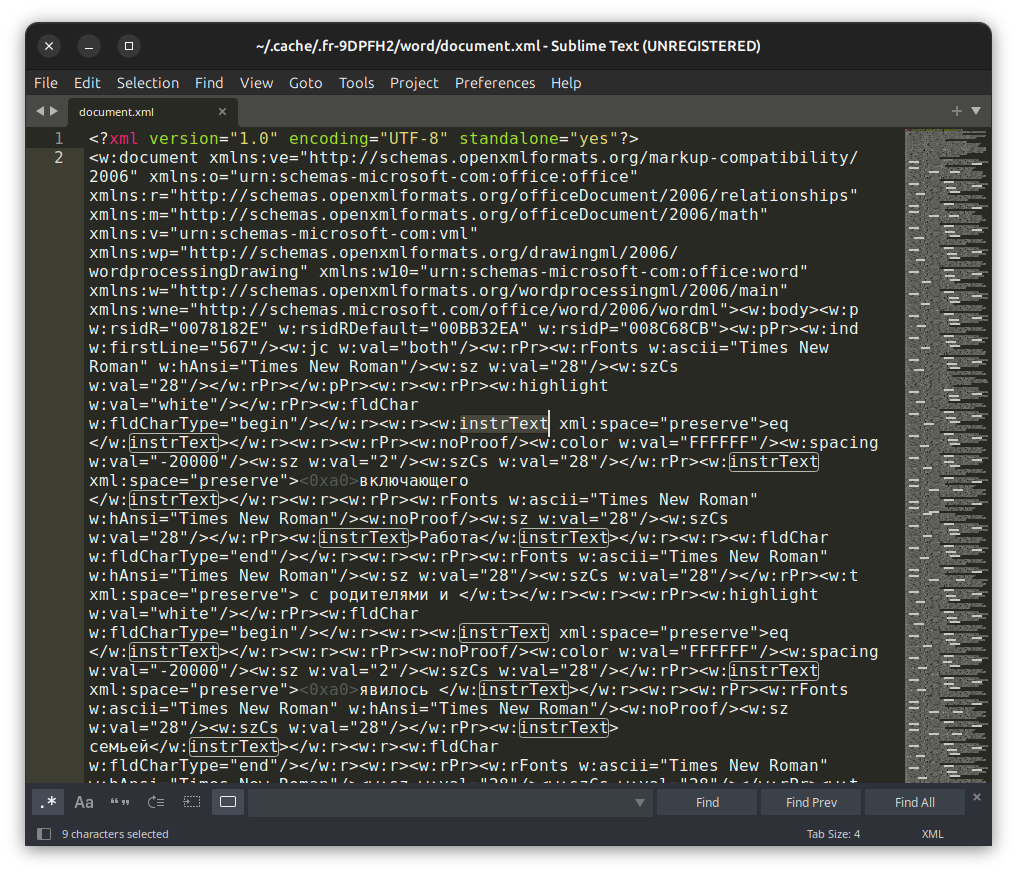Click the word encoding in line 1
The height and width of the screenshot is (874, 1017).
point(329,139)
